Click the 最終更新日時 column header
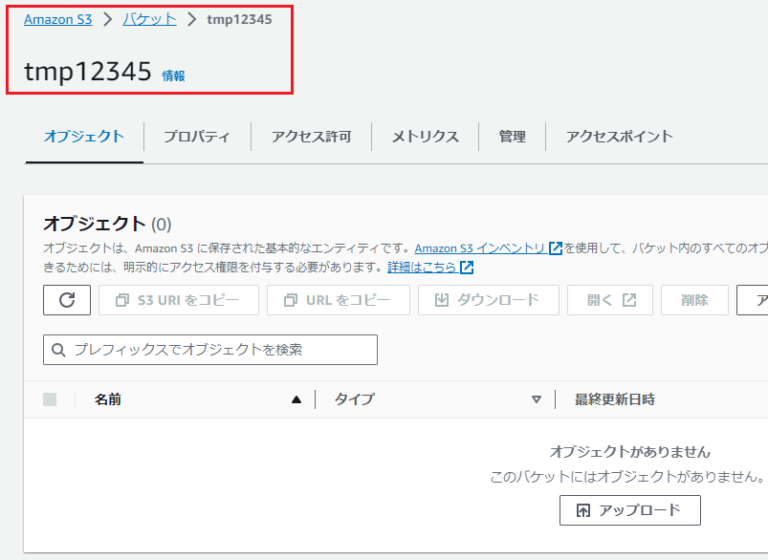This screenshot has height=560, width=768. click(x=615, y=399)
